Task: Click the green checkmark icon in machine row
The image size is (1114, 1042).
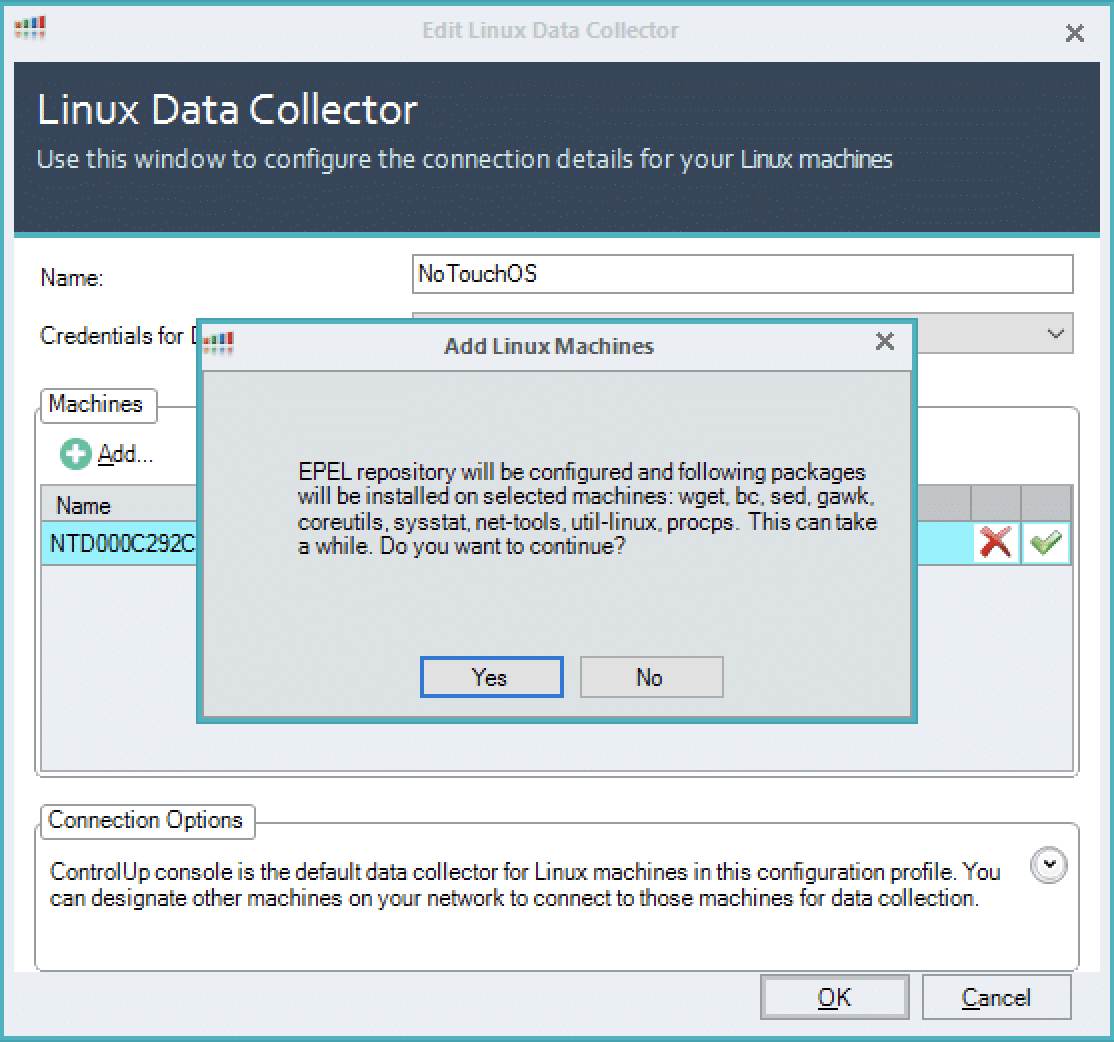Action: (x=1046, y=543)
